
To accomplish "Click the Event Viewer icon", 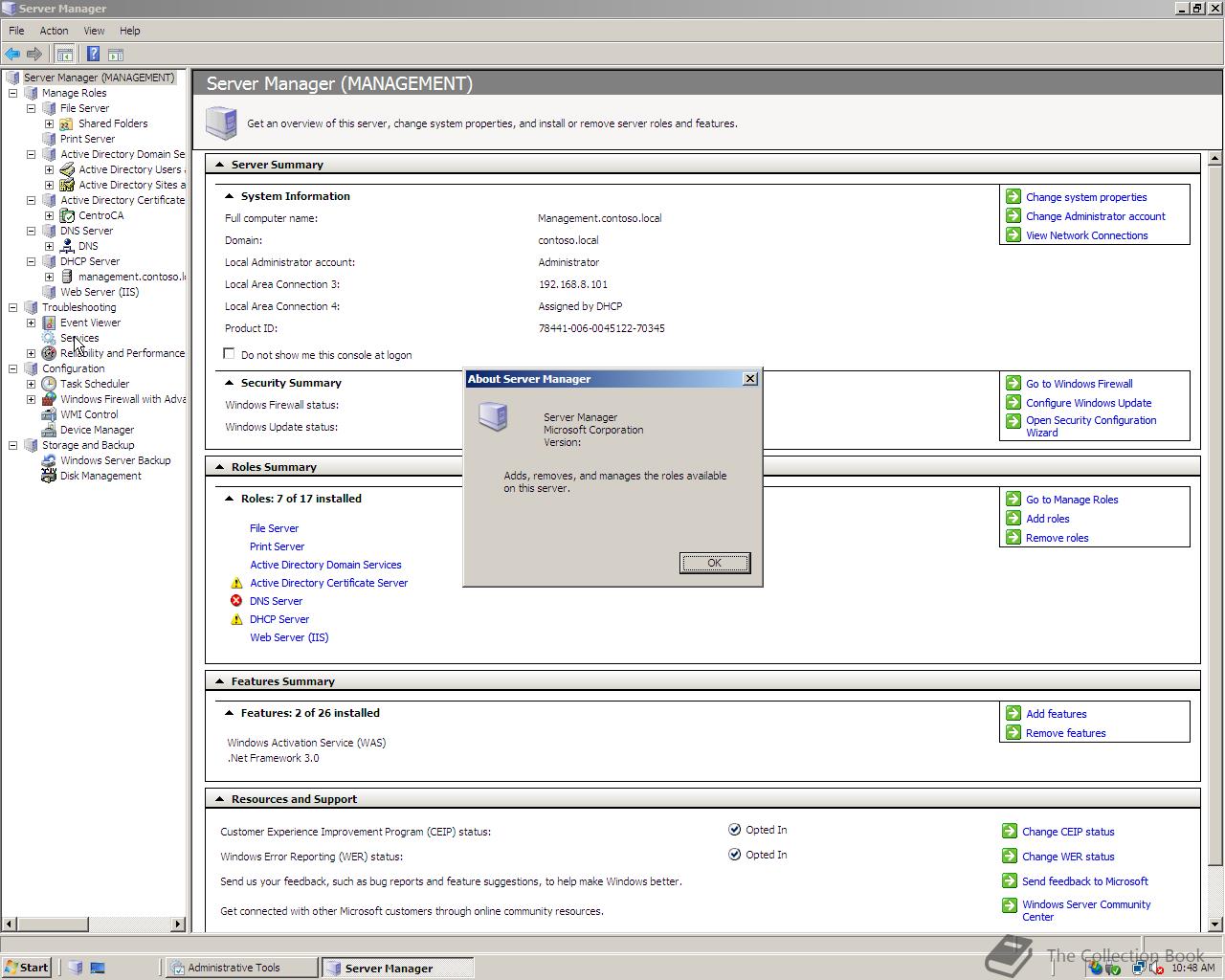I will point(49,323).
